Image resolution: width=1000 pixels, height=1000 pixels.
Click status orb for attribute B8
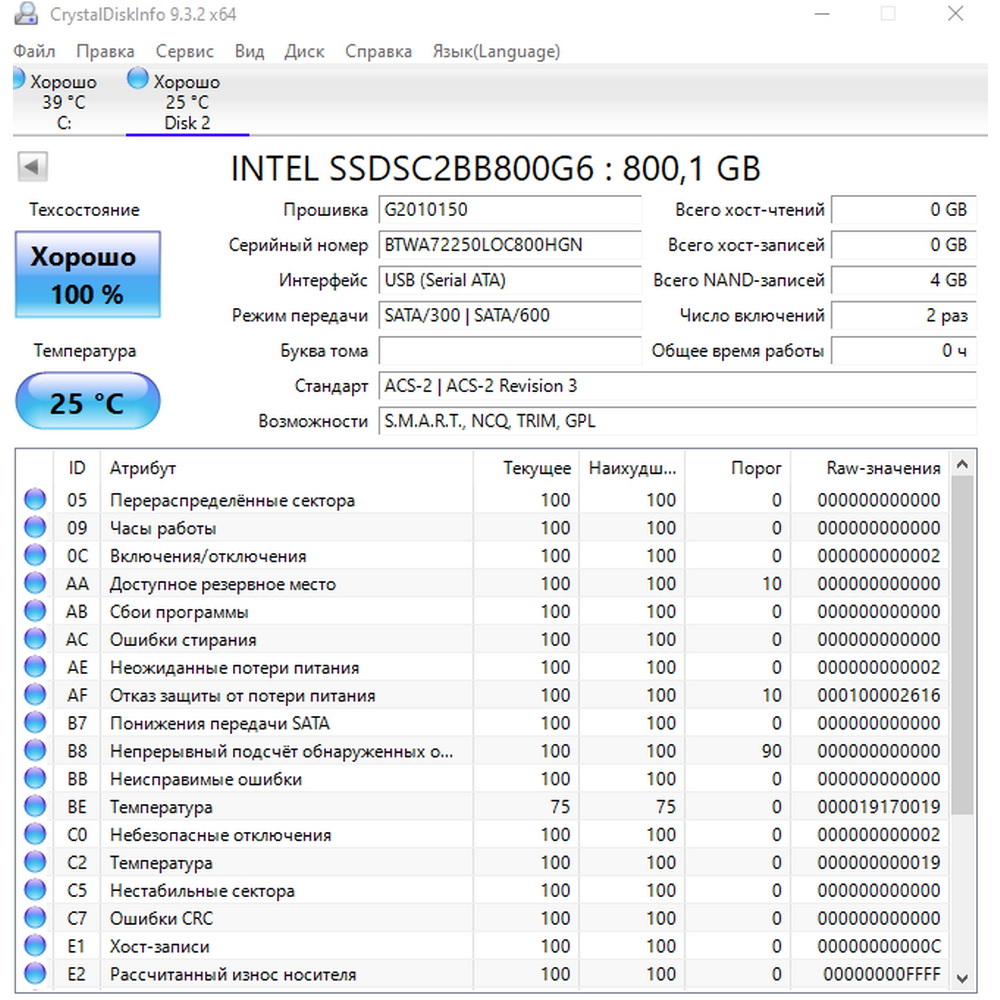(x=35, y=751)
